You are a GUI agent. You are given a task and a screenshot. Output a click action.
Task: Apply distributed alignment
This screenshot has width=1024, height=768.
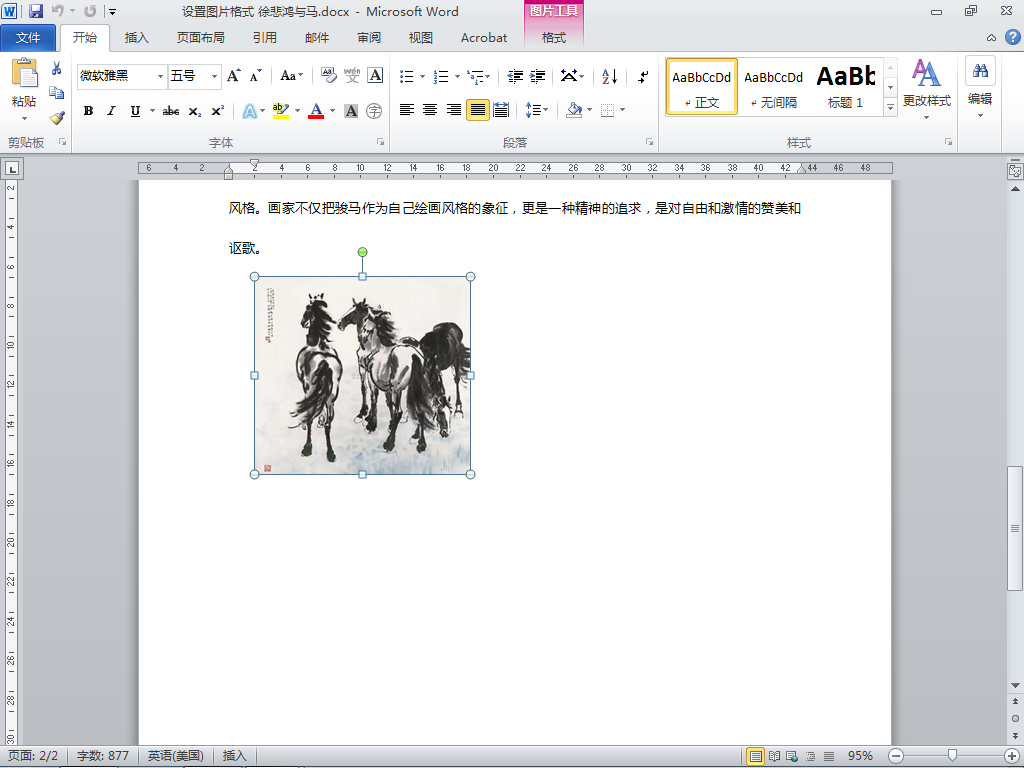pos(501,110)
